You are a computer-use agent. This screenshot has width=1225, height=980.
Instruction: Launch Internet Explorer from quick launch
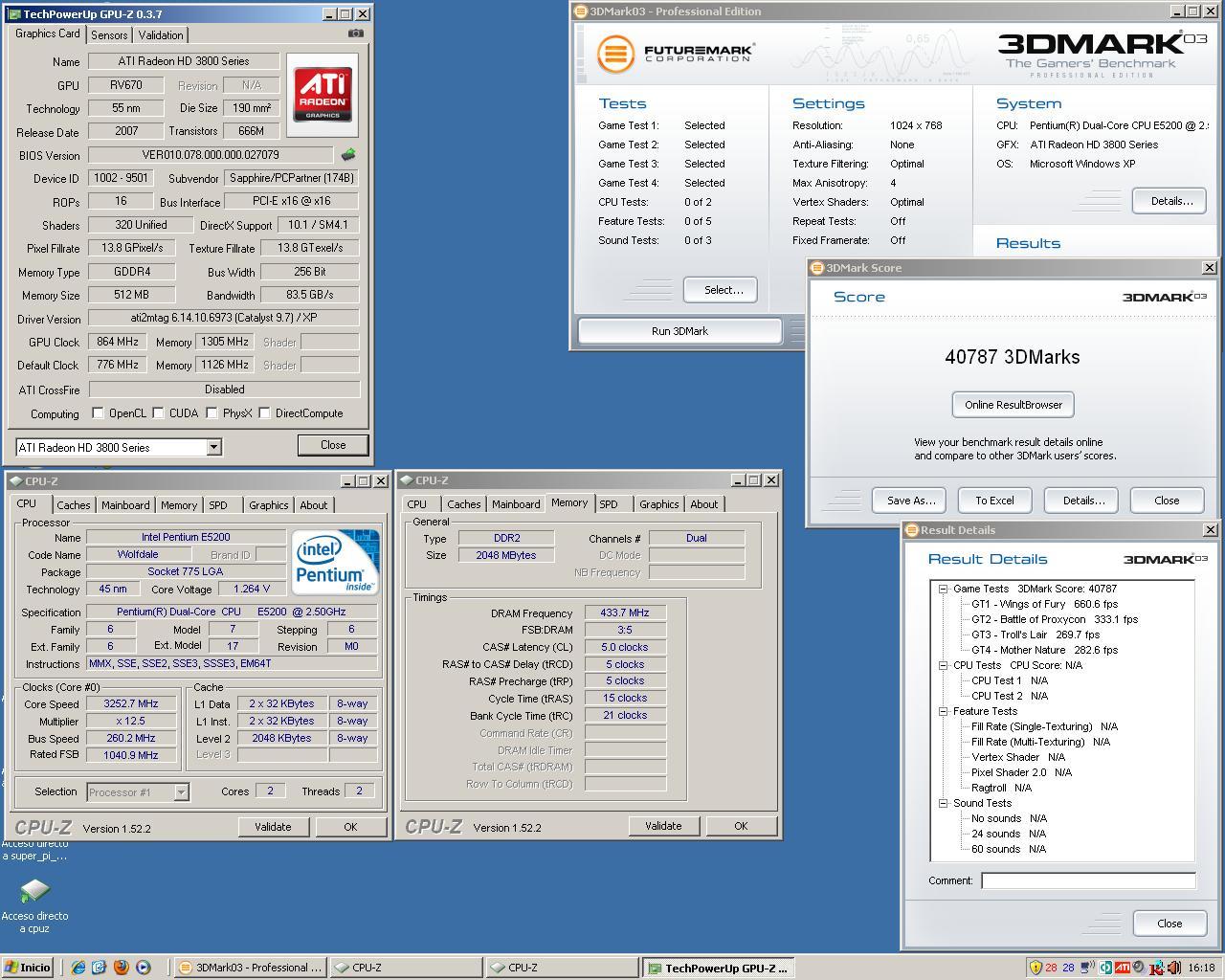78,968
